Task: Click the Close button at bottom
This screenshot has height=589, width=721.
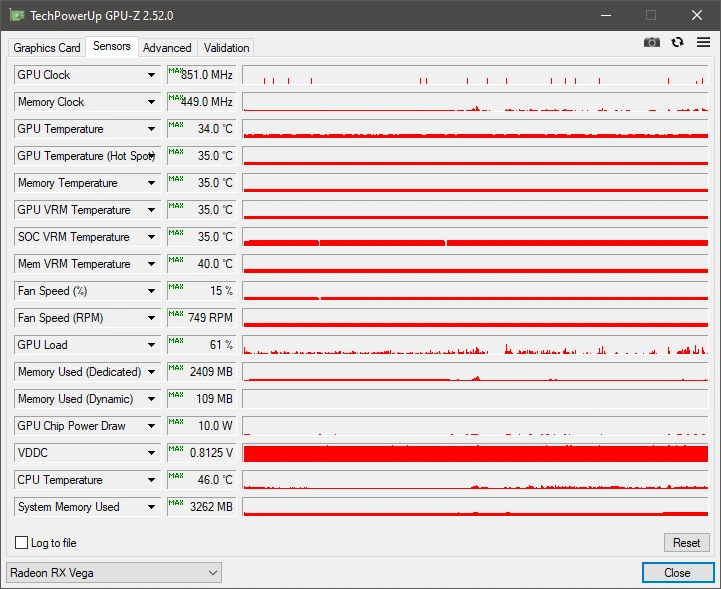Action: [677, 572]
